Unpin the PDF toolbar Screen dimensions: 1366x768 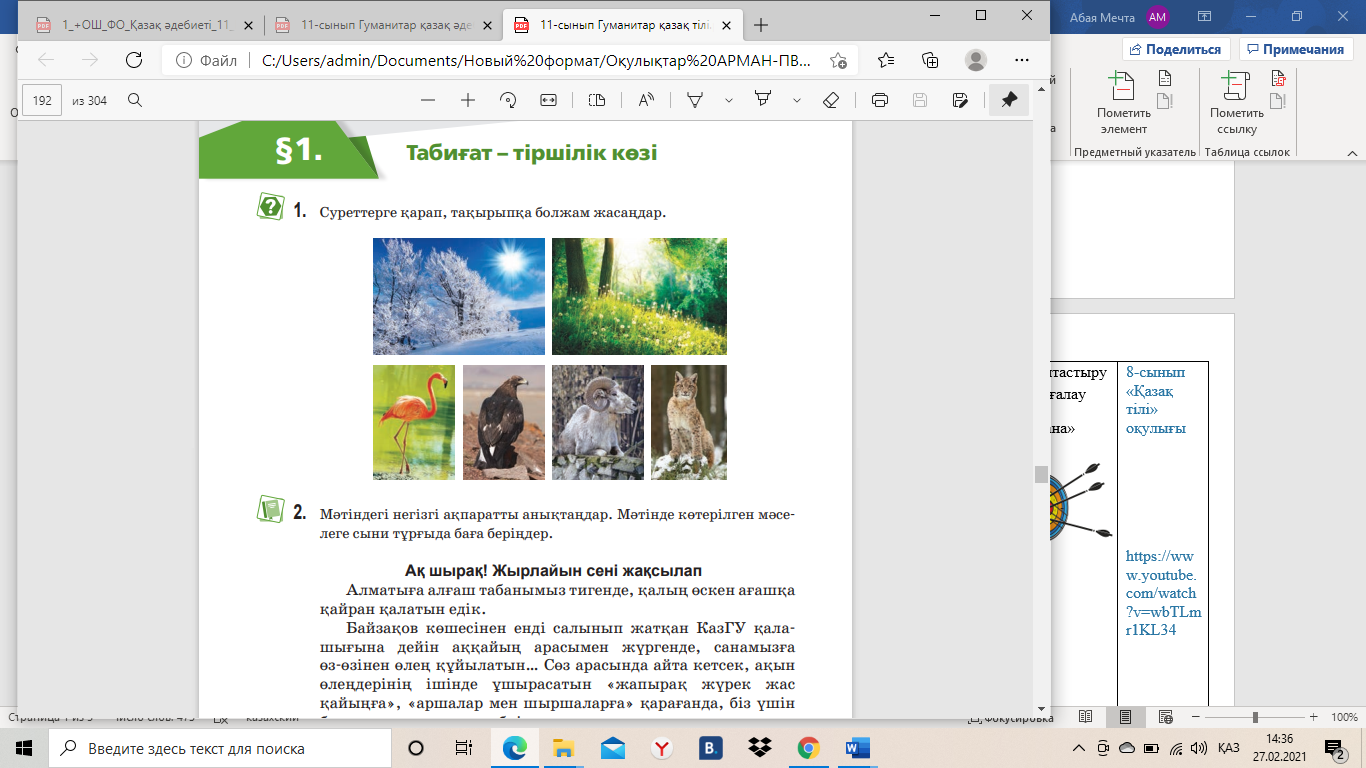coord(1009,100)
